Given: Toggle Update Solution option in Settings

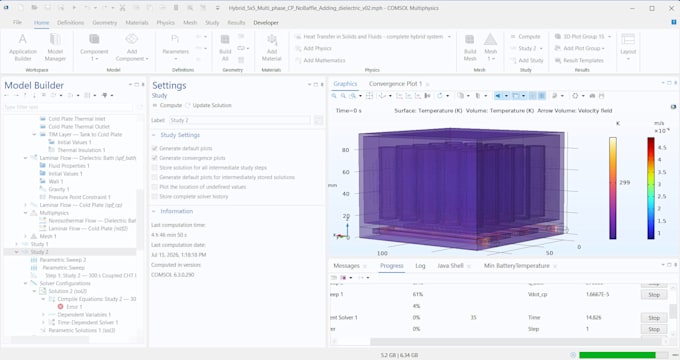Looking at the screenshot, I should point(209,105).
